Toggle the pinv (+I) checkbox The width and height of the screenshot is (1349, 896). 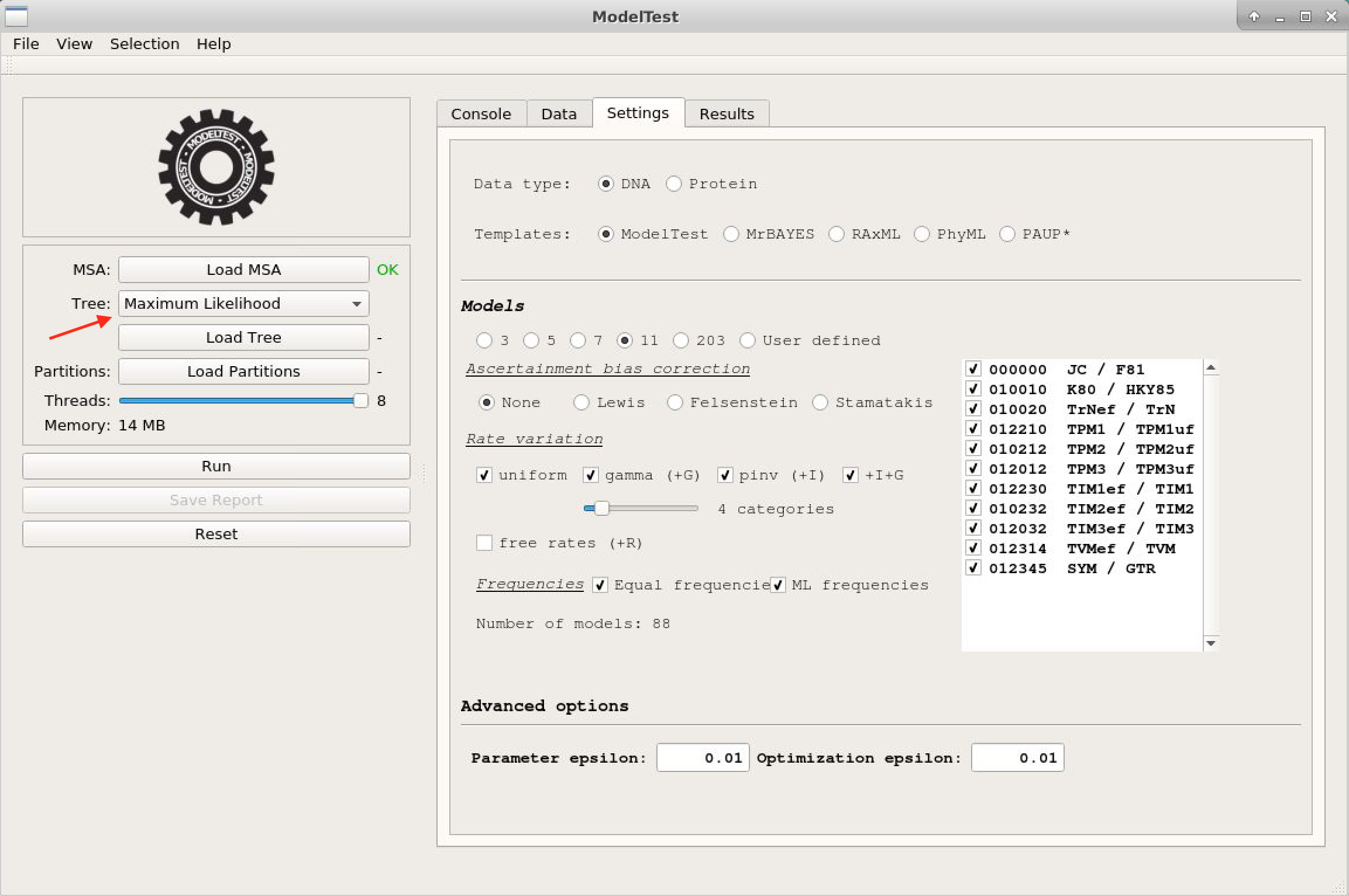point(725,475)
